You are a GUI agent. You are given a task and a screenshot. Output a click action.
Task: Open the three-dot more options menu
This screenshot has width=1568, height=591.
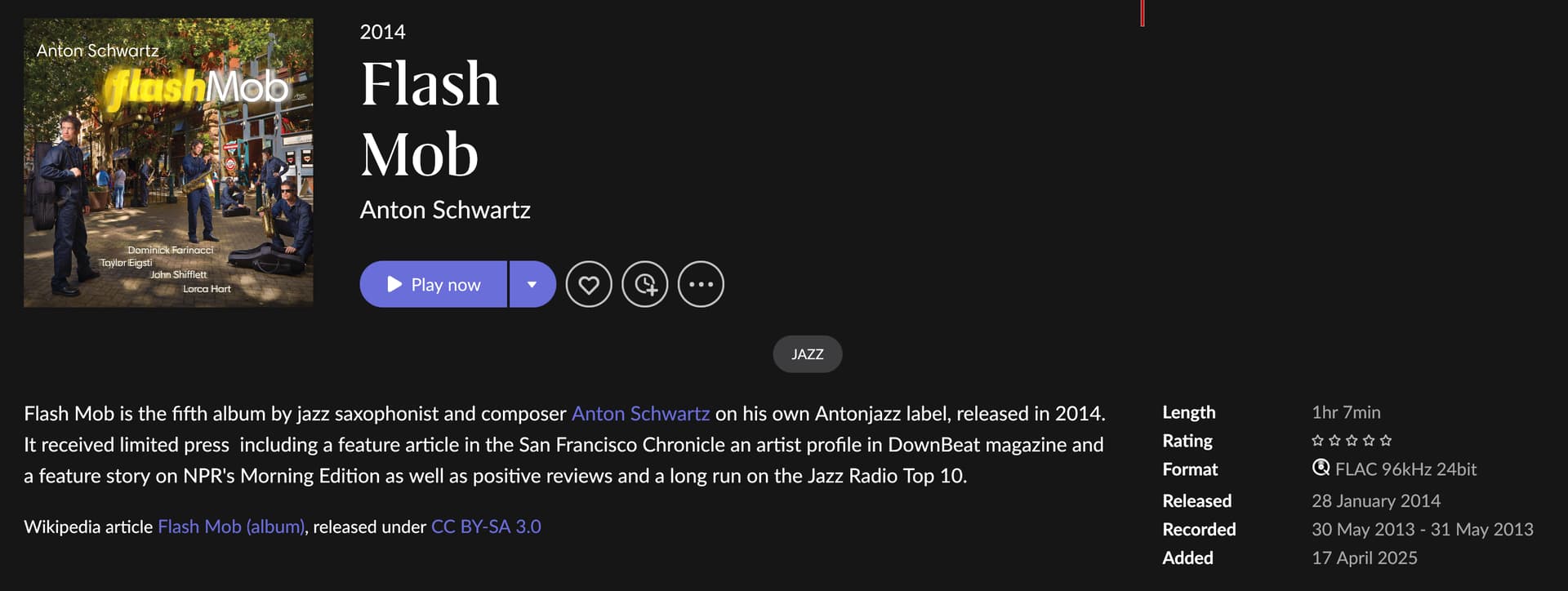pos(701,284)
